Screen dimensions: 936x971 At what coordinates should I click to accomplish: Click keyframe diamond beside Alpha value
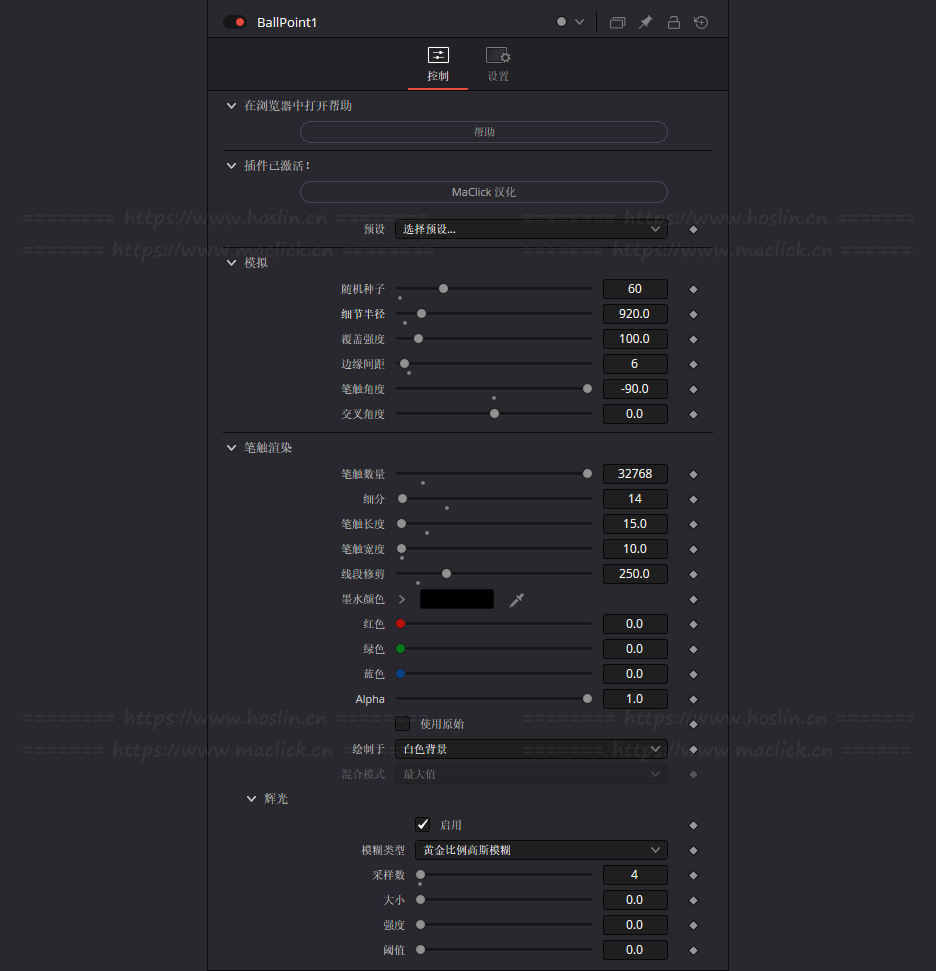693,700
